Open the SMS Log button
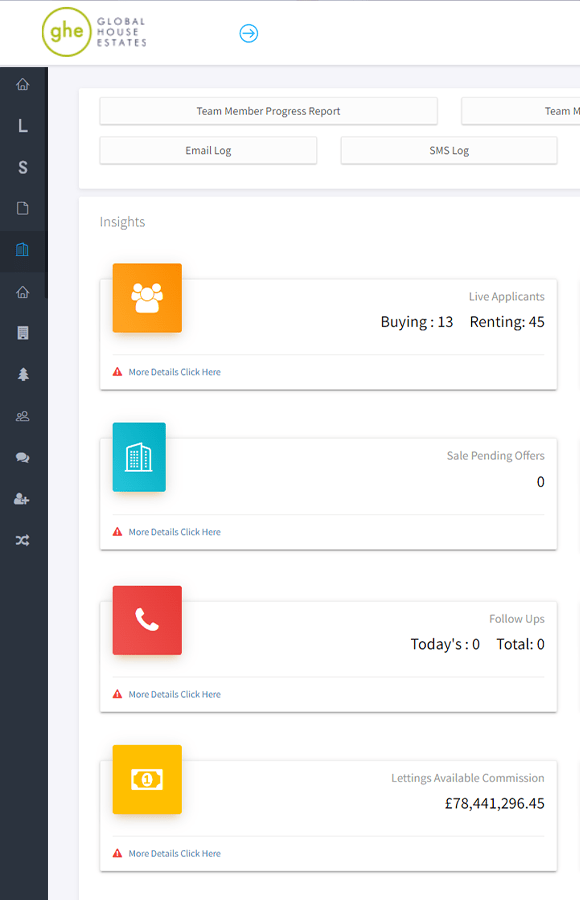Screen dimensions: 580x900 (x=449, y=150)
